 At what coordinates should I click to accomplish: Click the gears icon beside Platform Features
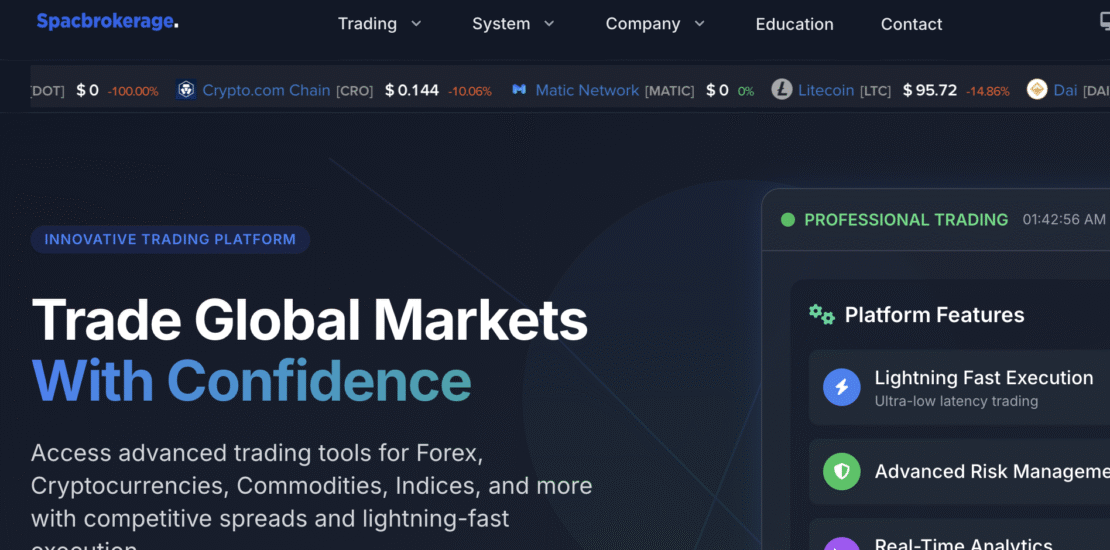tap(822, 315)
